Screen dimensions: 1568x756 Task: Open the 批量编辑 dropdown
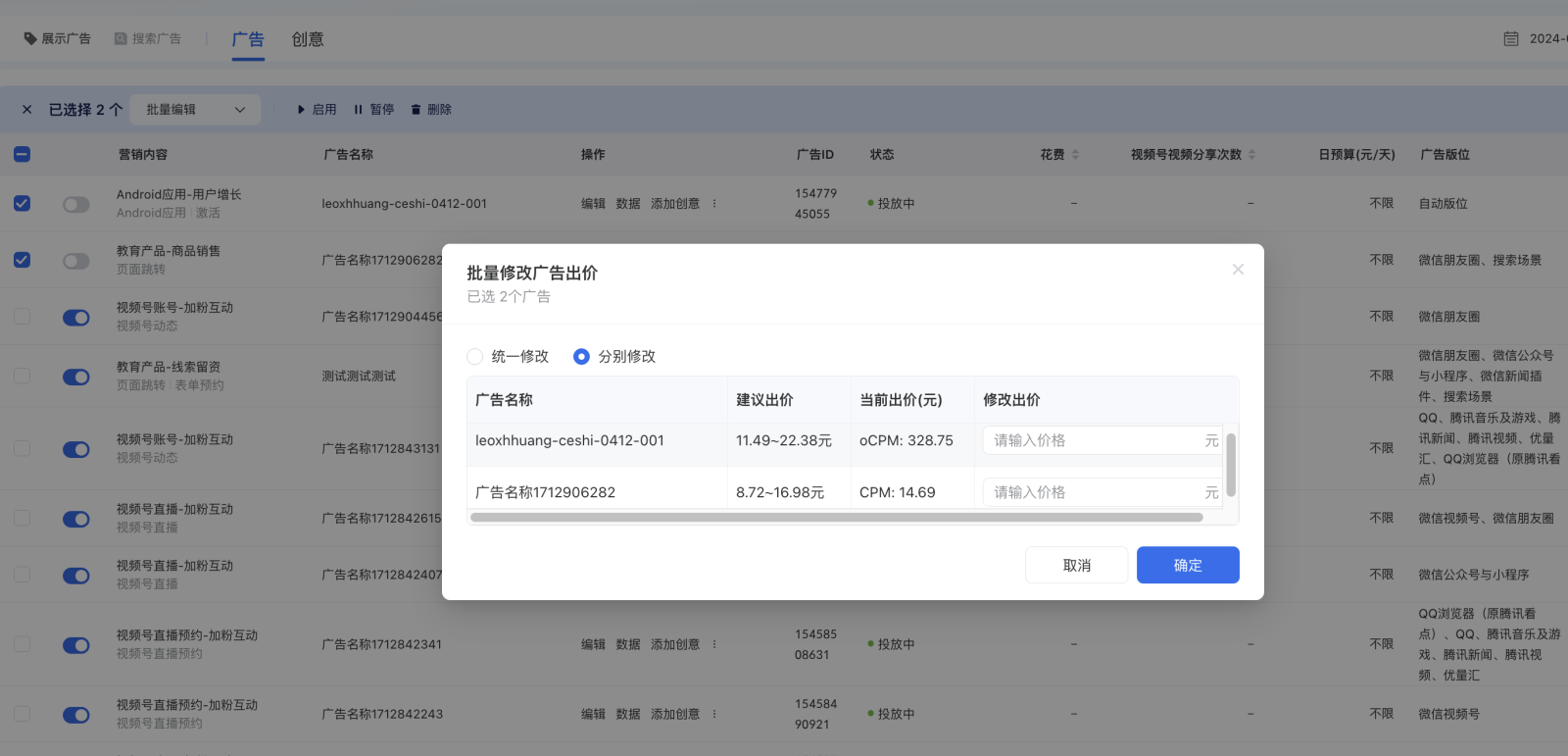(x=195, y=110)
